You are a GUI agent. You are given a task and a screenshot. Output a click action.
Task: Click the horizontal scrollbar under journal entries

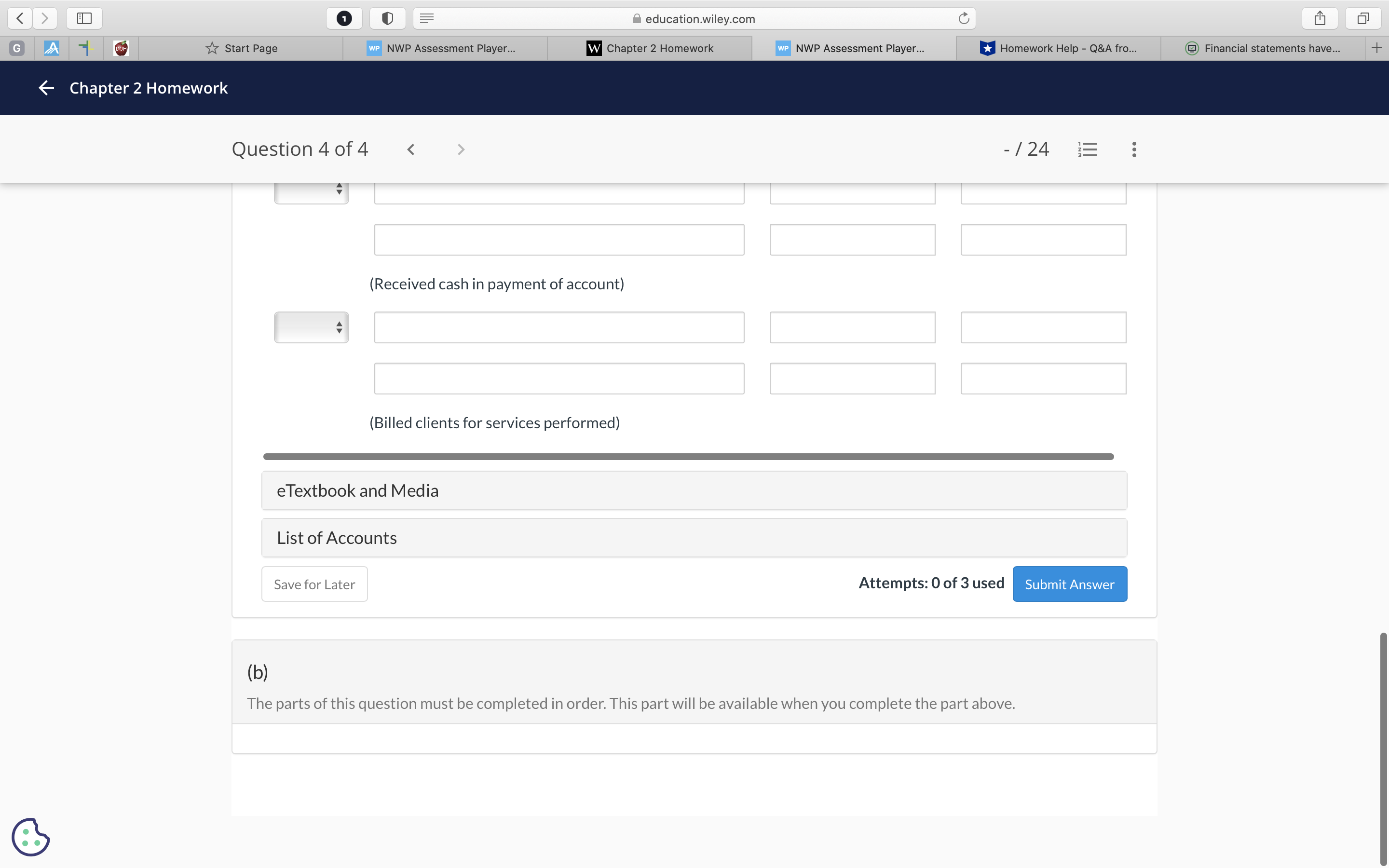pos(688,456)
